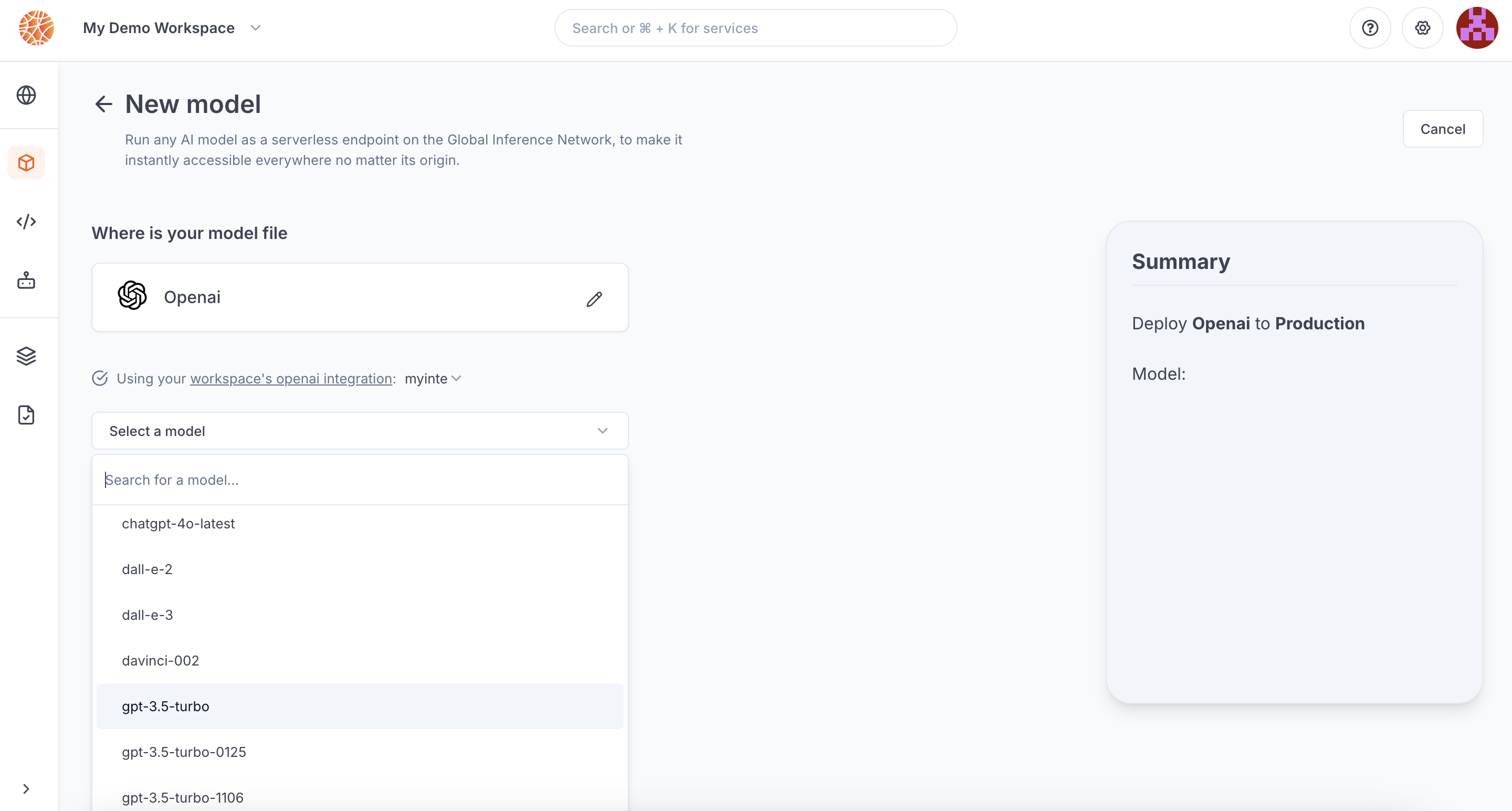Open the document checkmark sidebar icon
Viewport: 1512px width, 811px height.
pyautogui.click(x=26, y=414)
